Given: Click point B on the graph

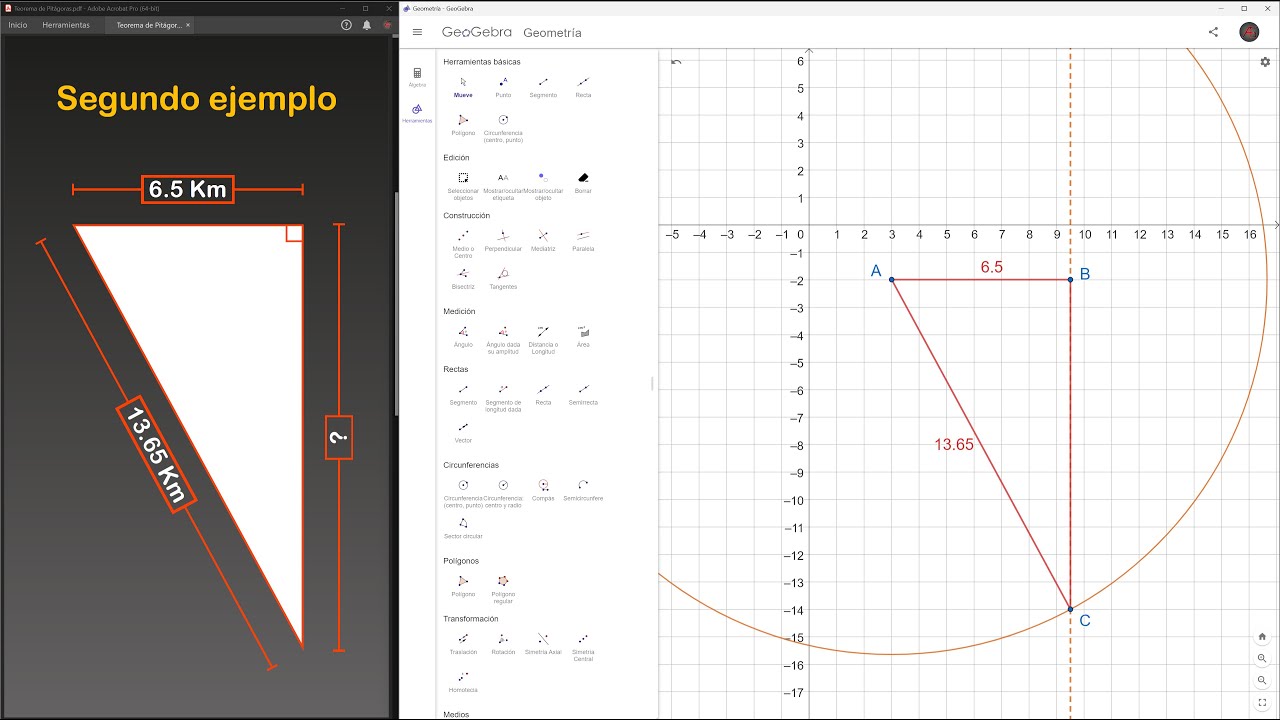Looking at the screenshot, I should coord(1070,279).
